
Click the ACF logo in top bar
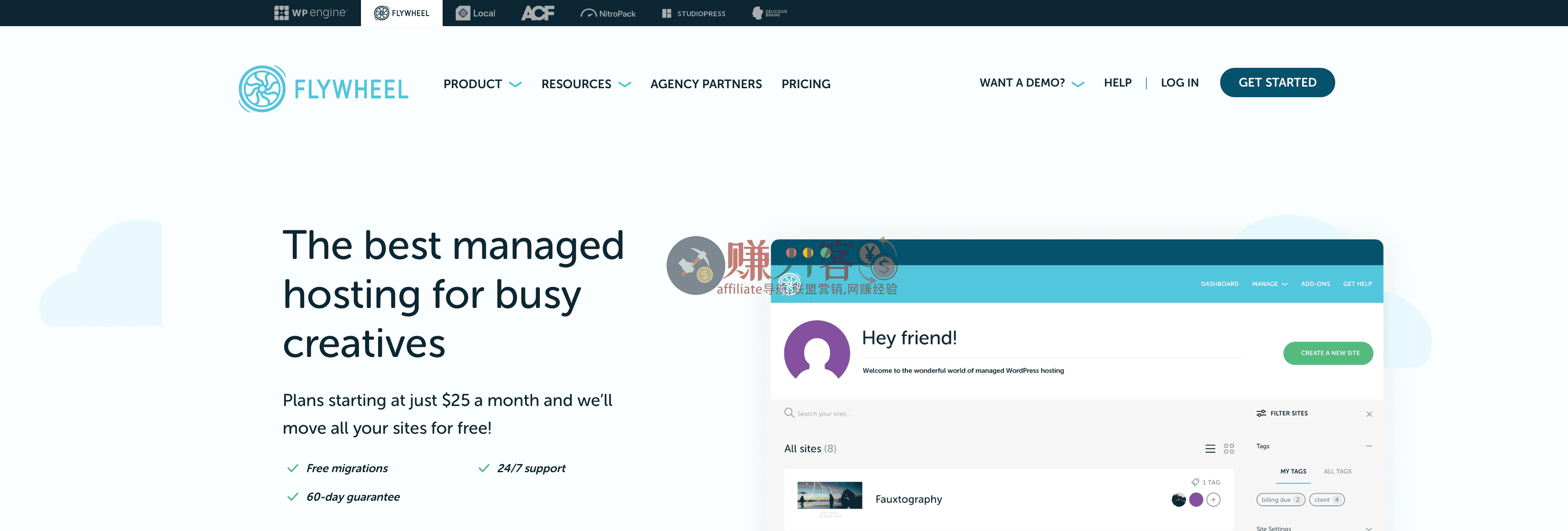[x=537, y=13]
